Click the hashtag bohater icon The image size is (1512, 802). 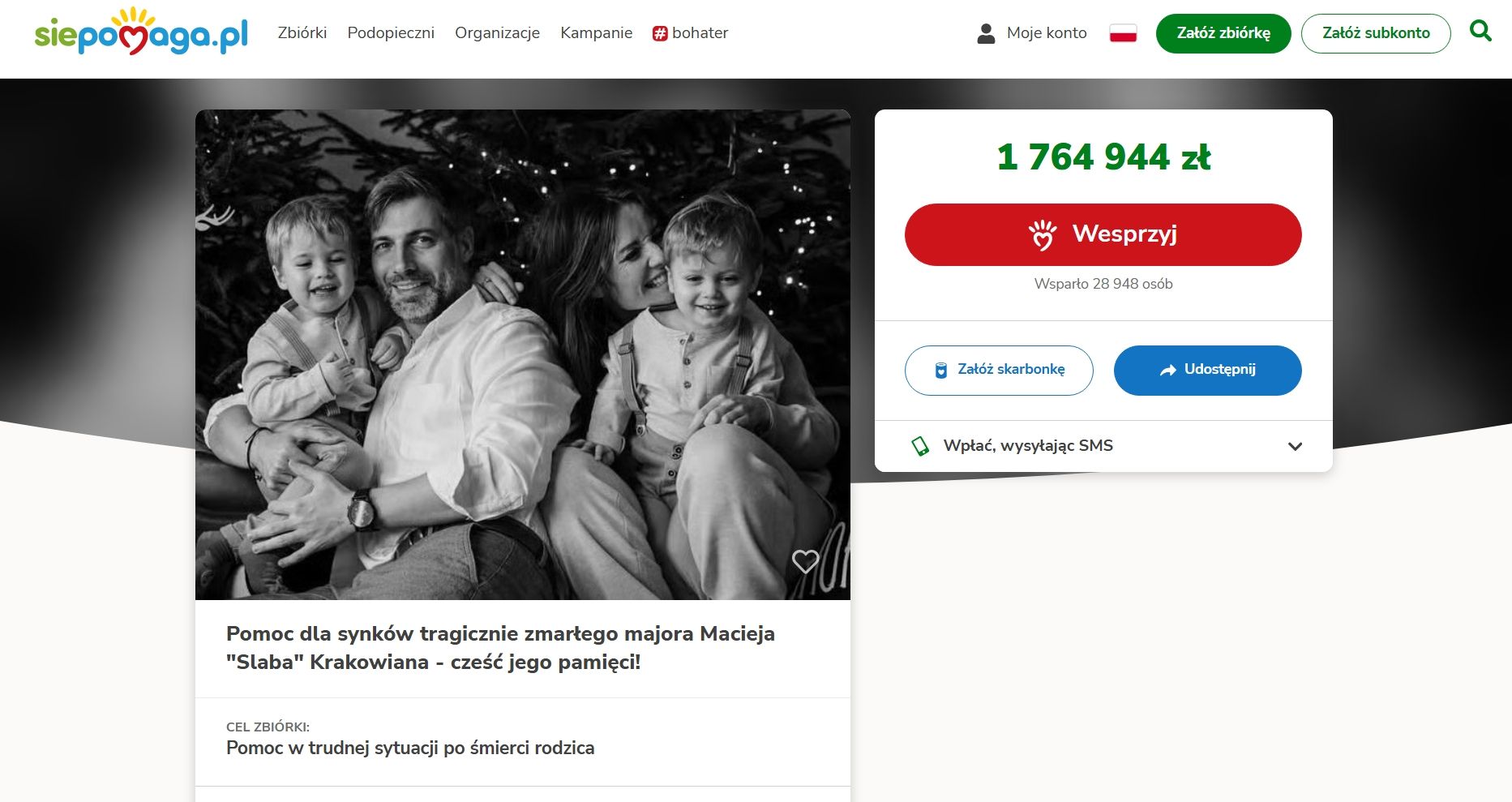click(x=660, y=34)
